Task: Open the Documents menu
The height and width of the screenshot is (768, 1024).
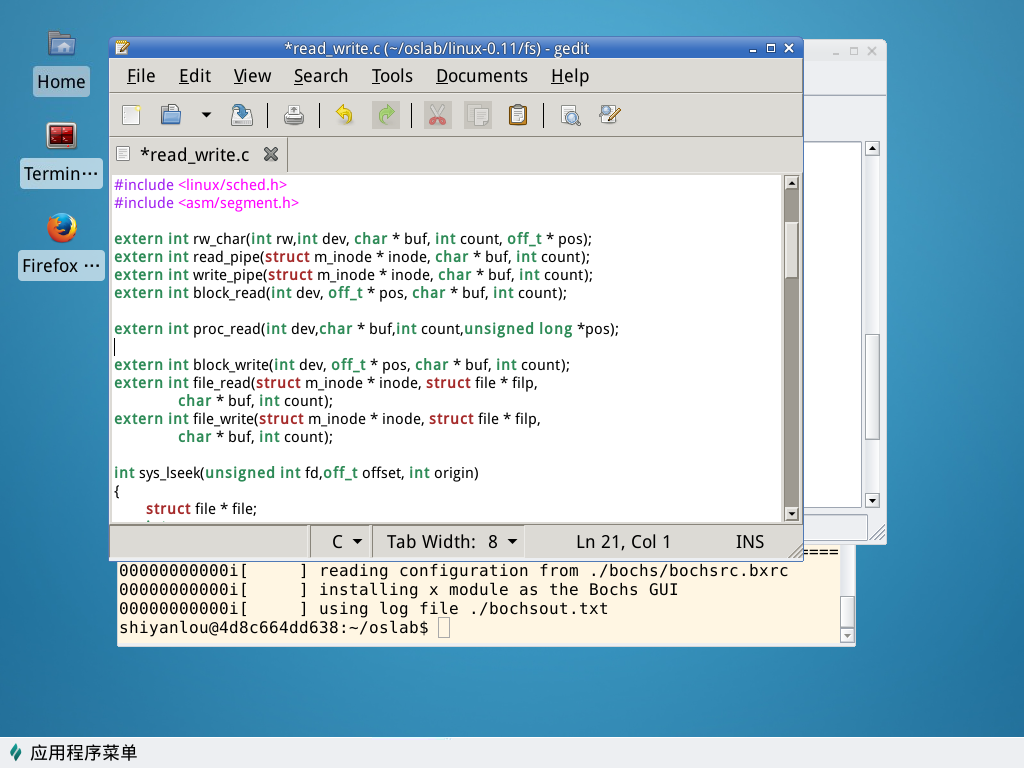Action: pyautogui.click(x=481, y=76)
